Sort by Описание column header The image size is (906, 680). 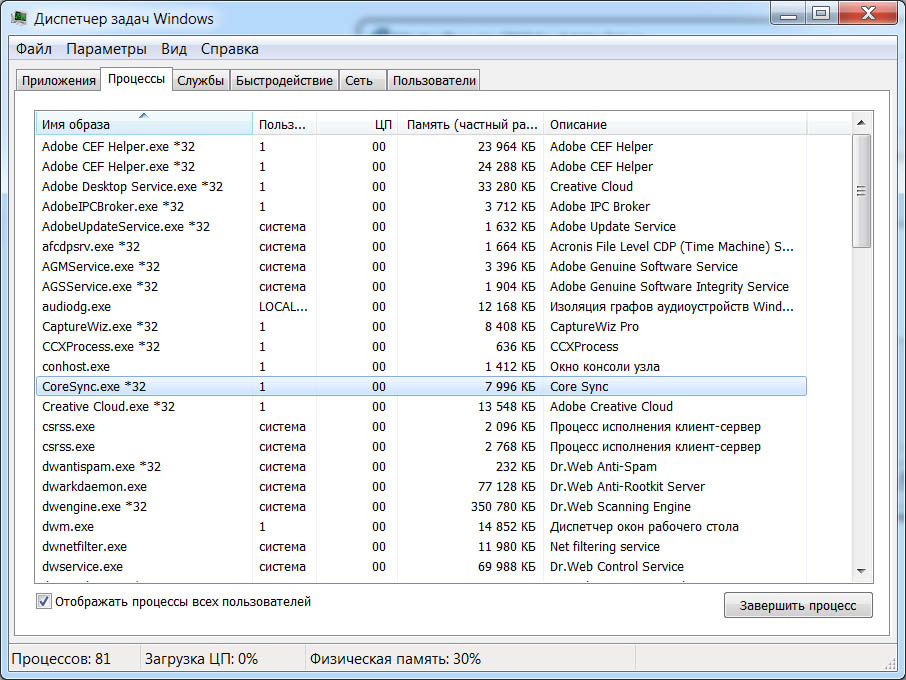coord(675,124)
